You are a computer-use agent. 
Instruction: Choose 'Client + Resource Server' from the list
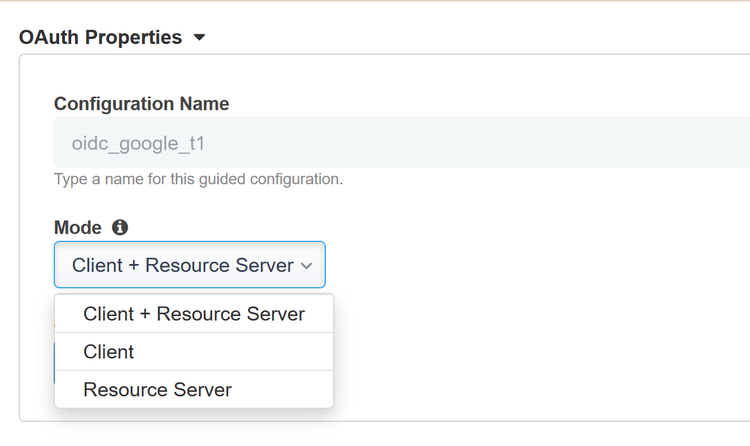(194, 314)
